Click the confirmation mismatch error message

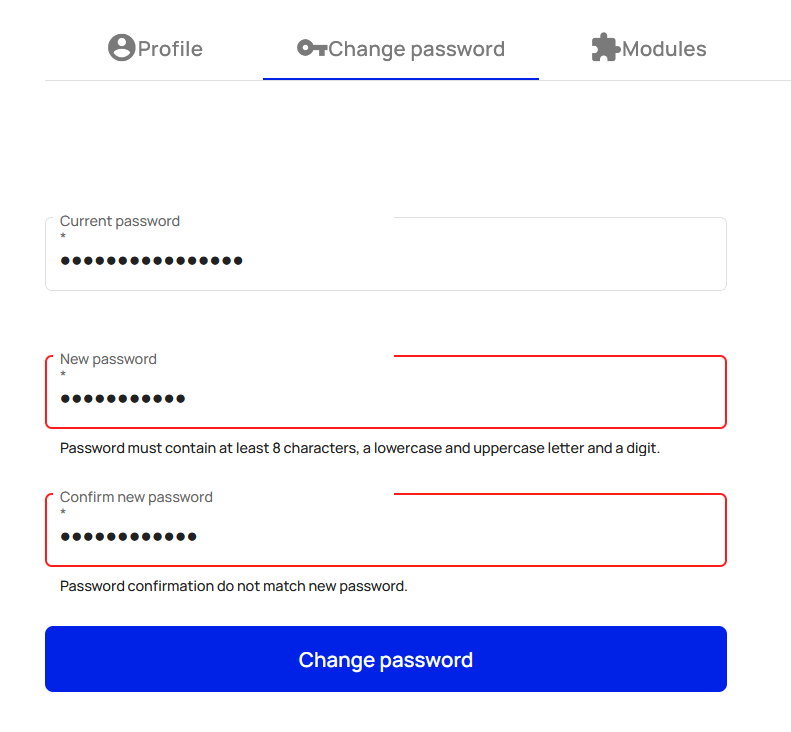tap(234, 586)
